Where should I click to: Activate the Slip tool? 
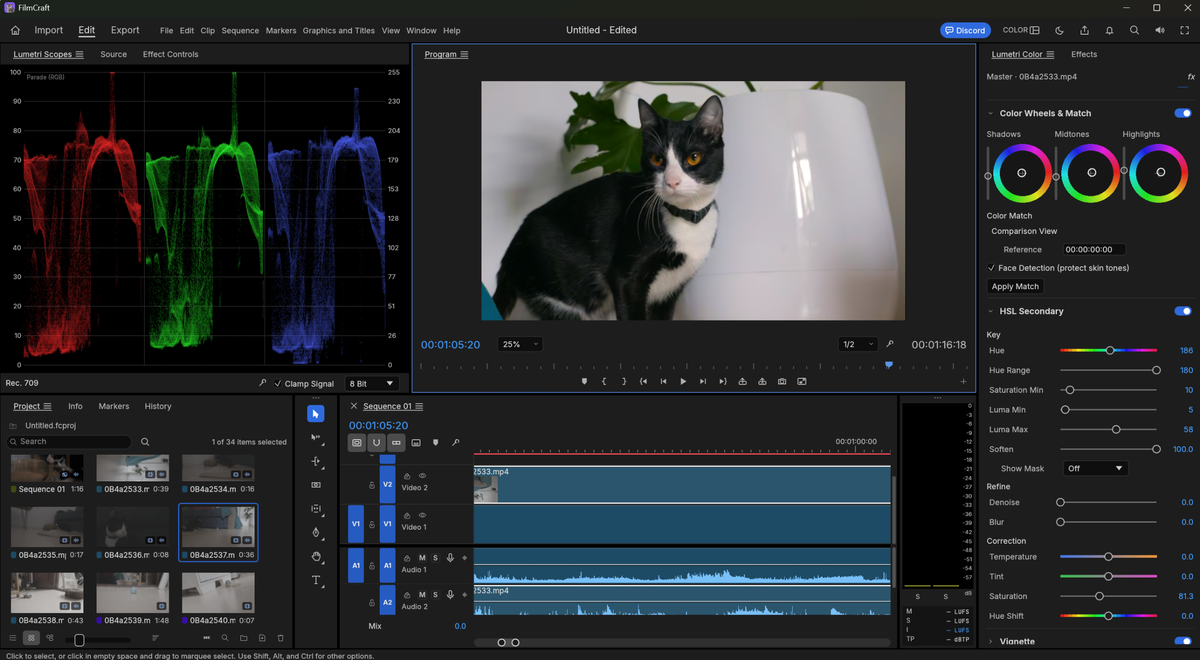coord(316,509)
